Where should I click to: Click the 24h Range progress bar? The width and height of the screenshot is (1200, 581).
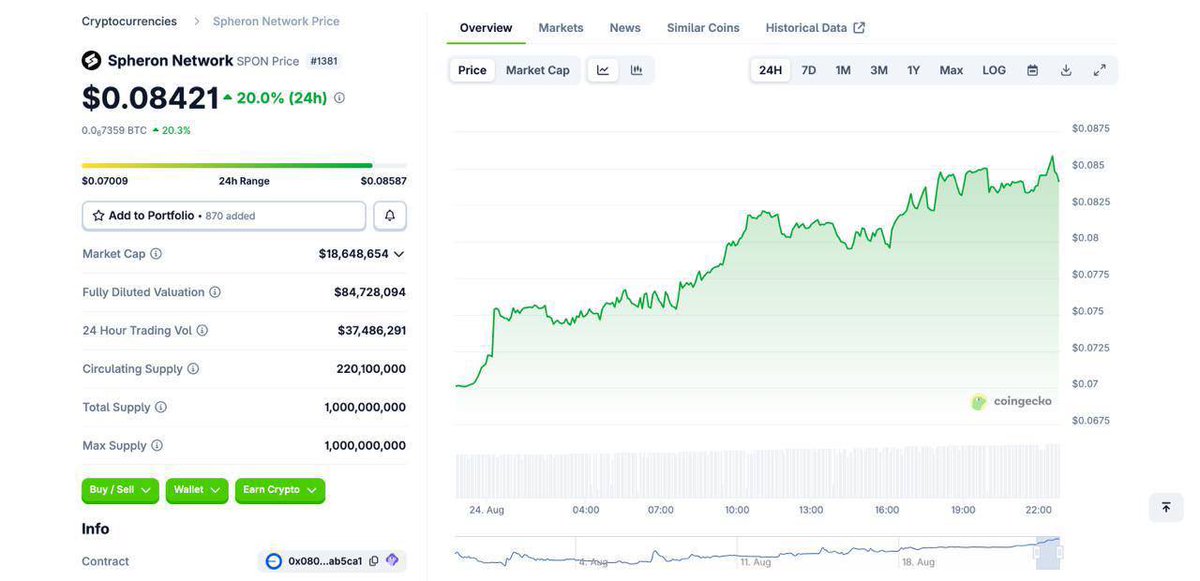(x=244, y=165)
